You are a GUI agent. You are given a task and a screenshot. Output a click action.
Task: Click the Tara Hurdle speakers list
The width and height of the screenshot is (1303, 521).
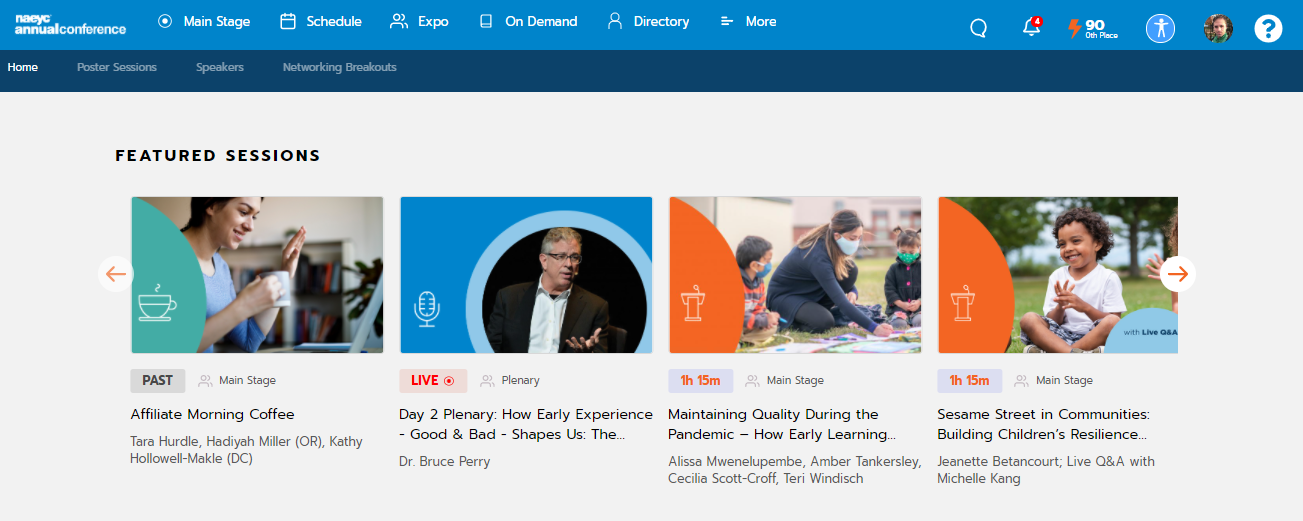[246, 450]
